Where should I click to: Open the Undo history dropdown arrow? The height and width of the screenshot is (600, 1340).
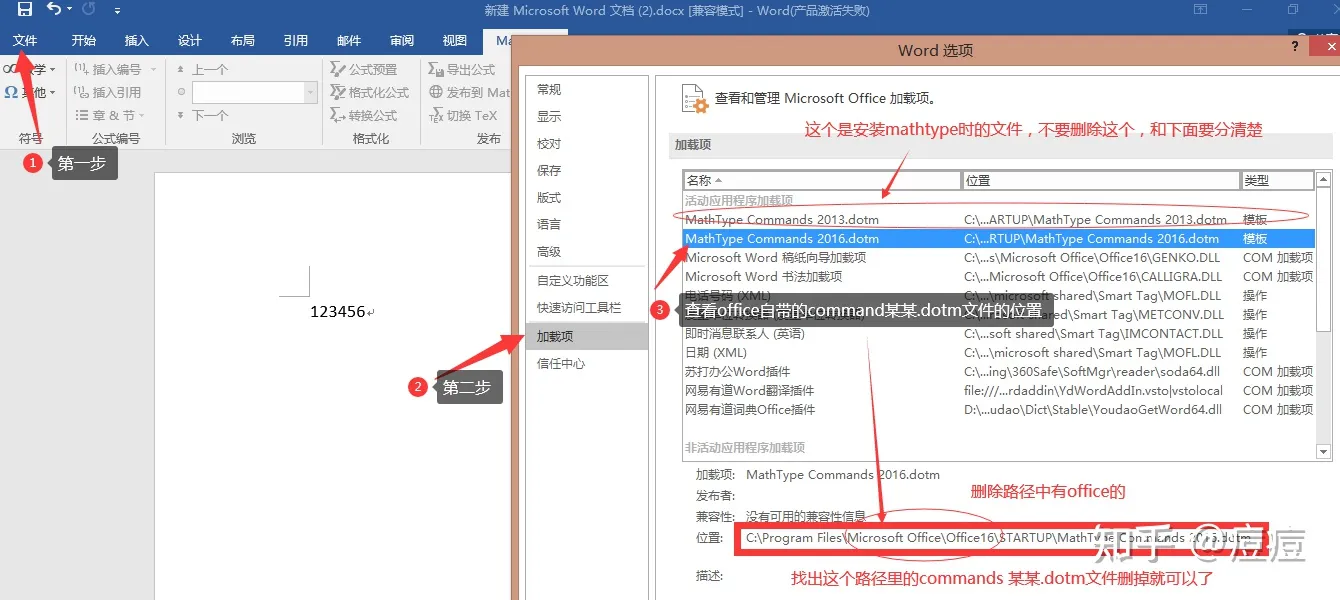70,11
